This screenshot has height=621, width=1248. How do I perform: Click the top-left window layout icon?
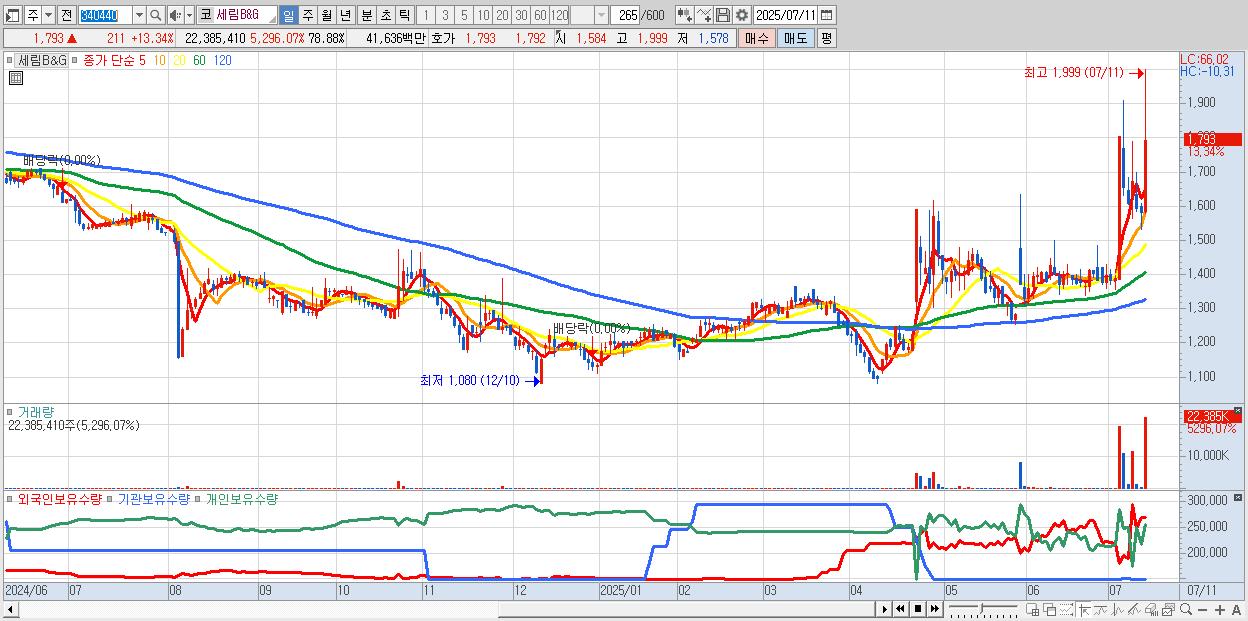tap(13, 15)
